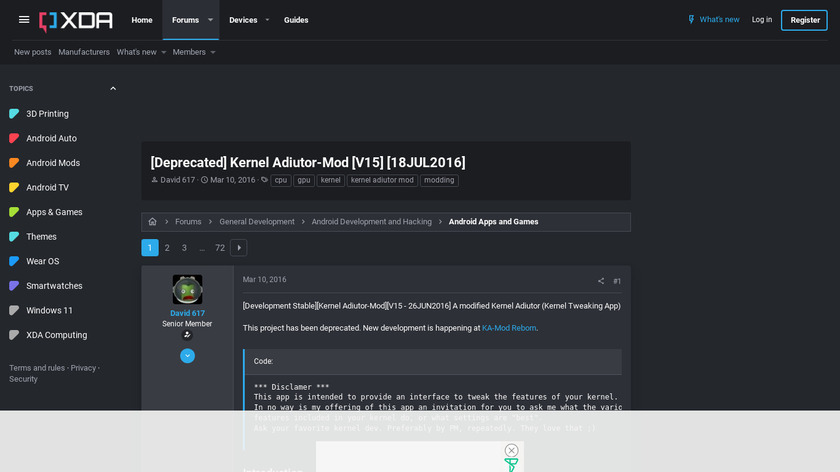Click the Themes teal tag icon
Viewport: 840px width, 472px height.
click(14, 236)
